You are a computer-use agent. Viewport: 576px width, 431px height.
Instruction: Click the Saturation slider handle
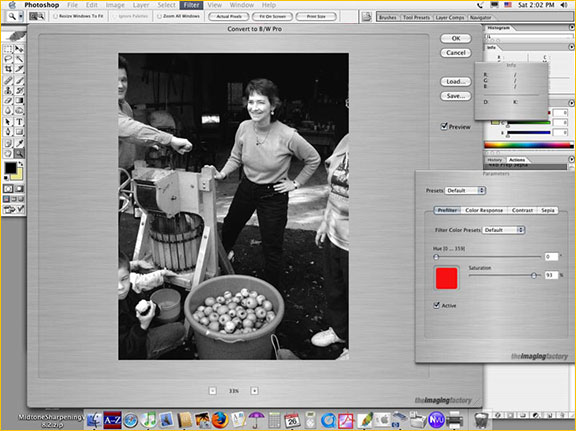pos(534,275)
